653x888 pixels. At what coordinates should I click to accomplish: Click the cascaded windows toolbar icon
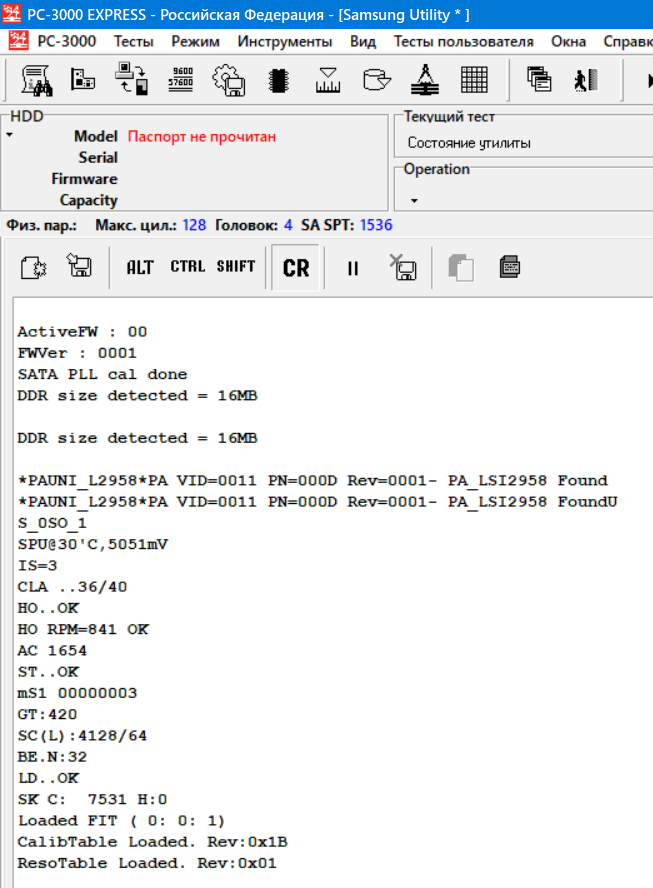click(x=539, y=79)
